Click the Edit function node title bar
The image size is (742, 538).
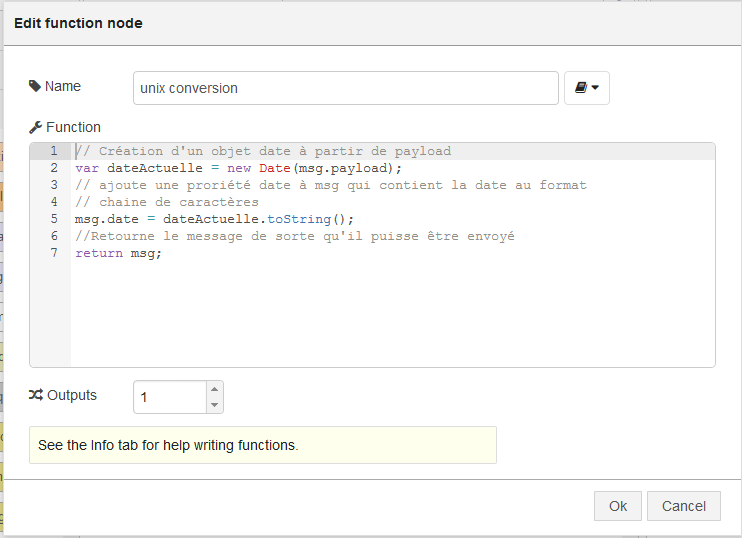[x=372, y=23]
